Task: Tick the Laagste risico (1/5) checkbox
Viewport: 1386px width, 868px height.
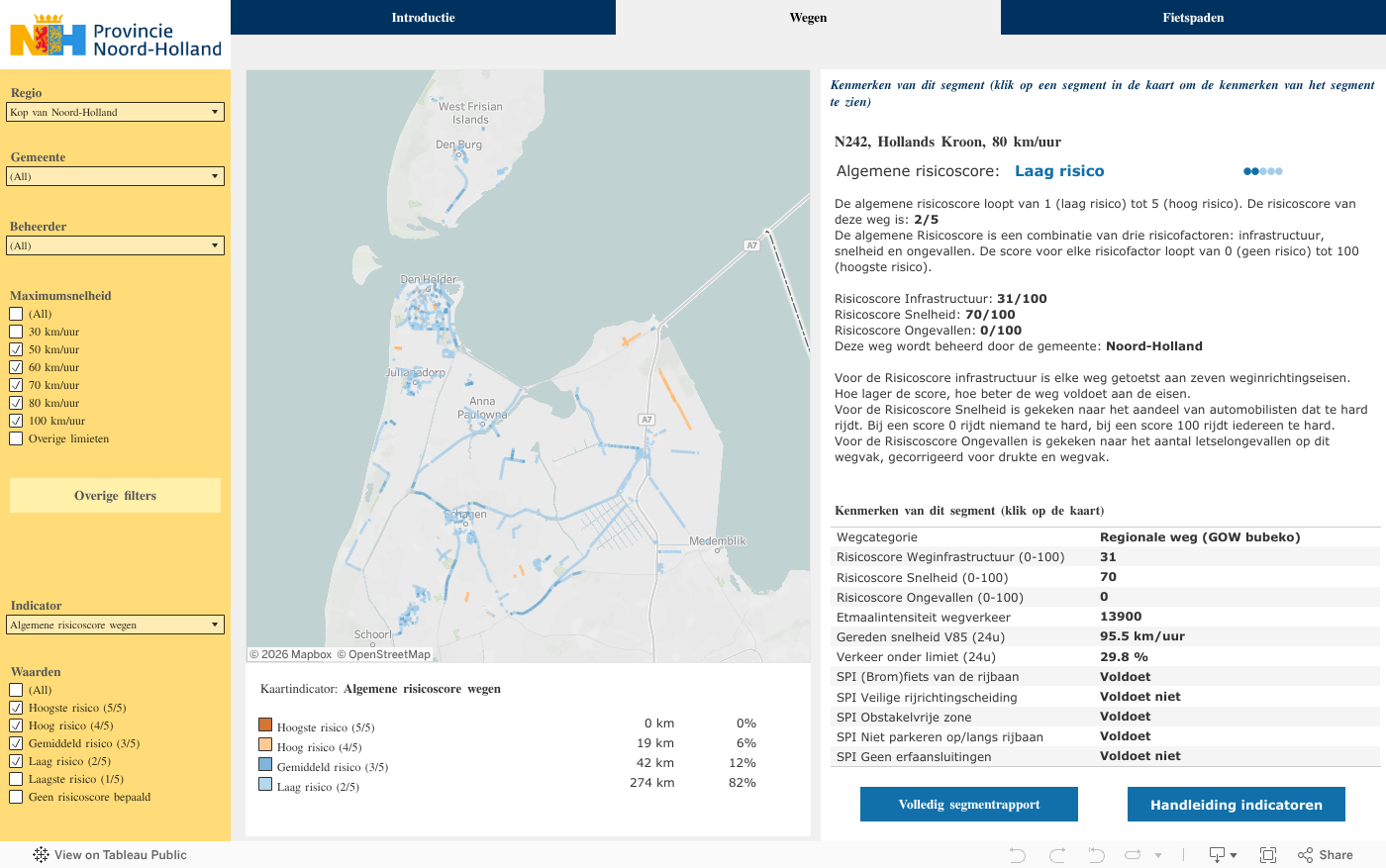Action: tap(16, 779)
